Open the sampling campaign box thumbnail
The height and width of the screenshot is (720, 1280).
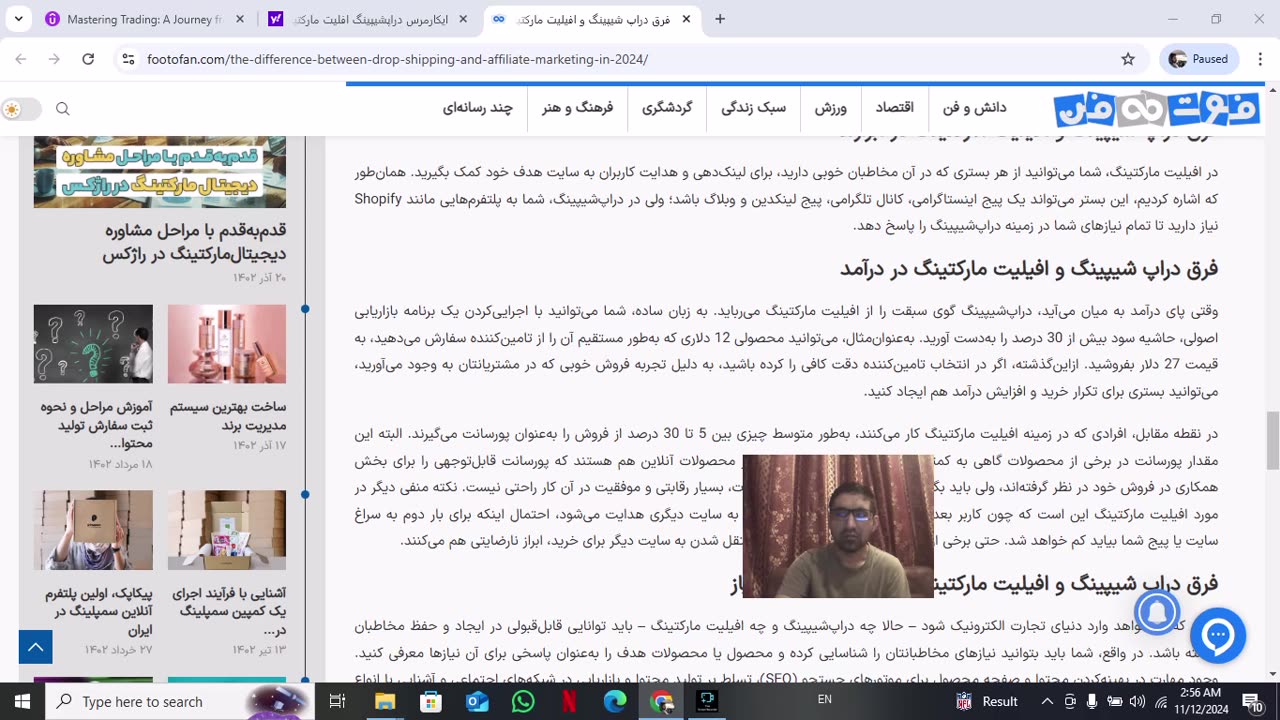(x=227, y=529)
